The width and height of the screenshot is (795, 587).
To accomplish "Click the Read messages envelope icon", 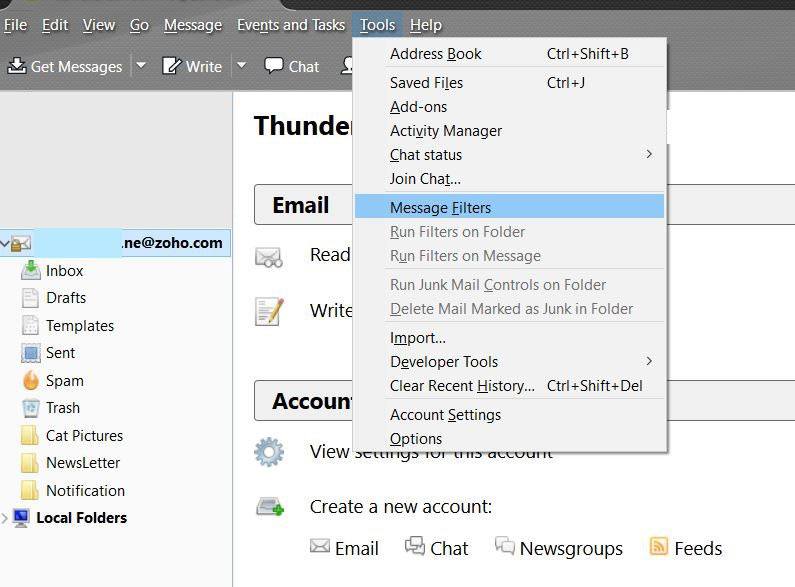I will click(269, 257).
